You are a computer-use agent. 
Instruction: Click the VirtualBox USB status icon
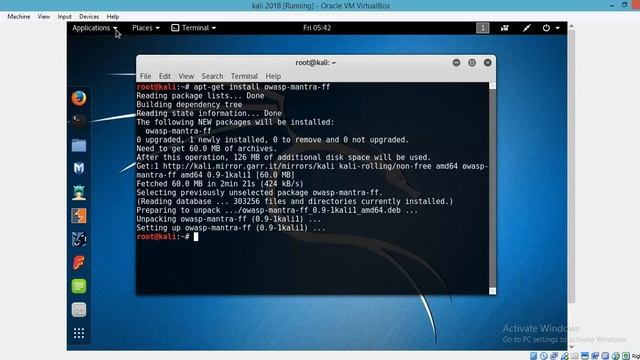tap(564, 356)
